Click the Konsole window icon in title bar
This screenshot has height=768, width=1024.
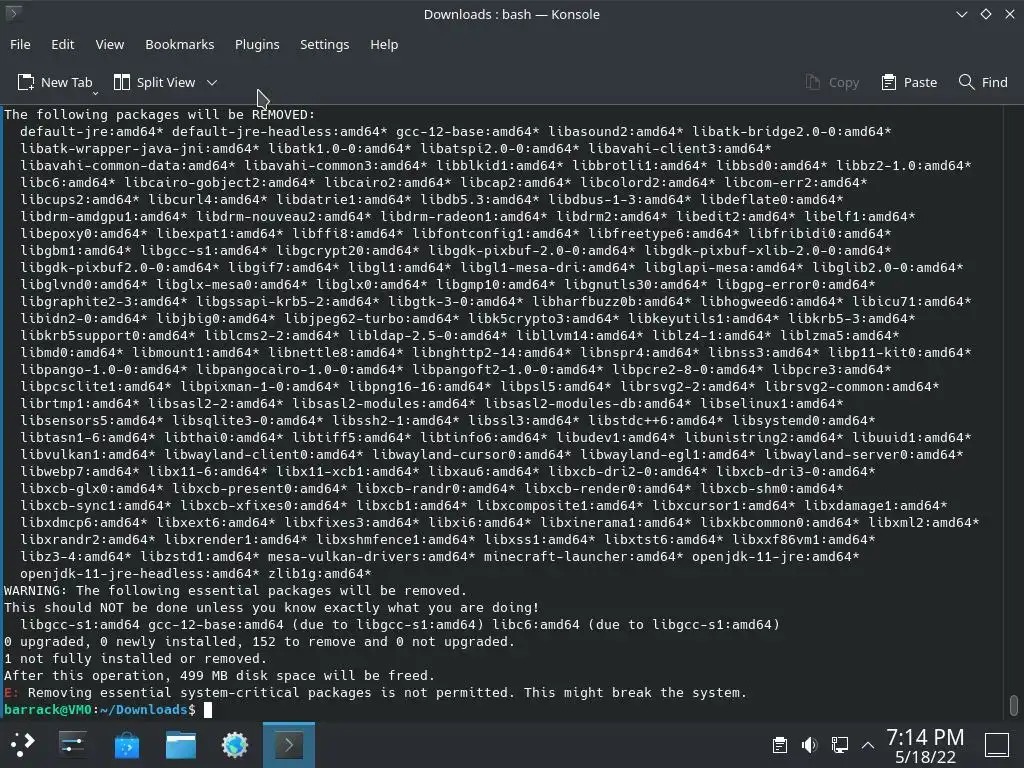(x=12, y=12)
